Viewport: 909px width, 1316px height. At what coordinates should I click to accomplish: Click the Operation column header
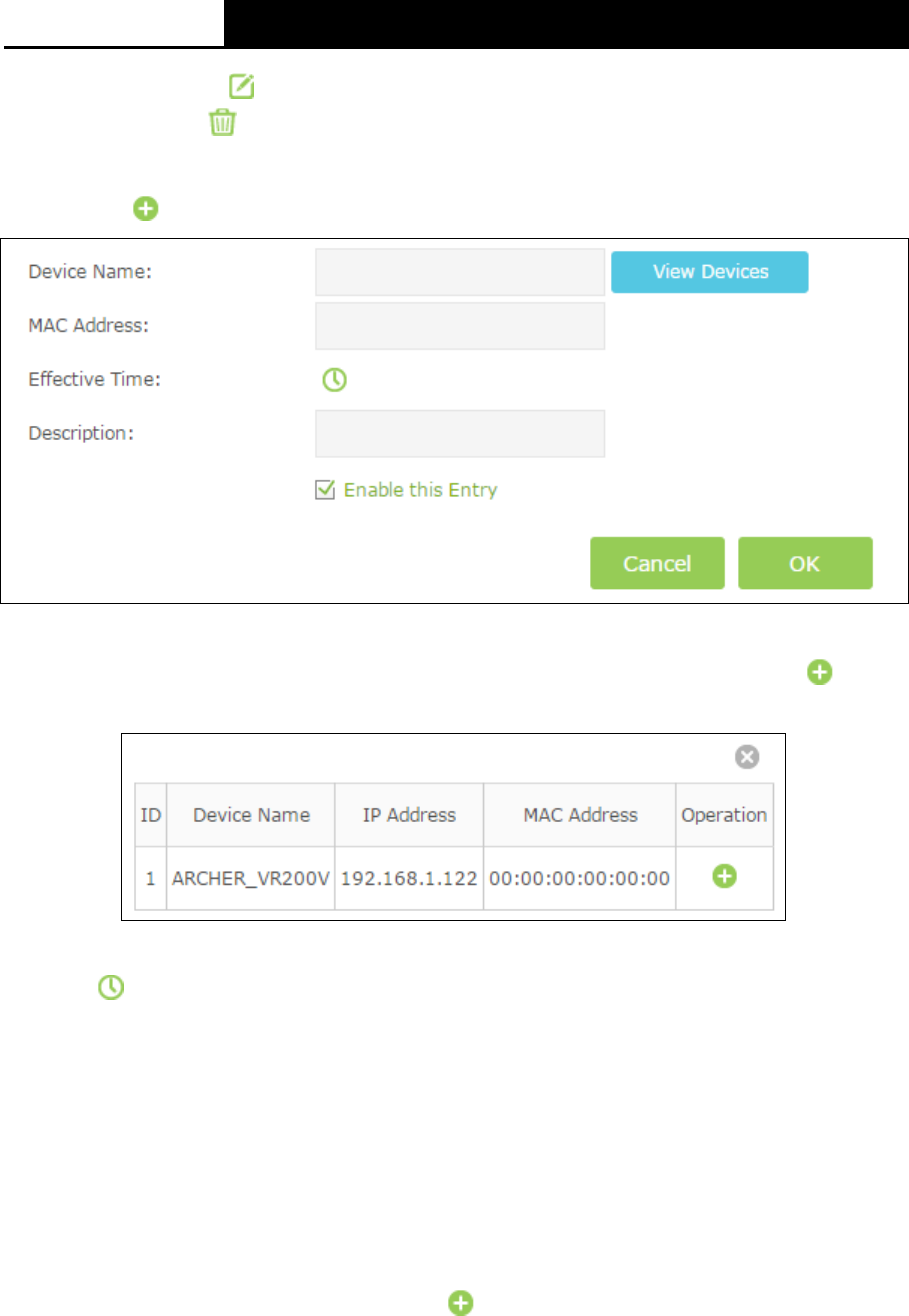click(x=724, y=815)
